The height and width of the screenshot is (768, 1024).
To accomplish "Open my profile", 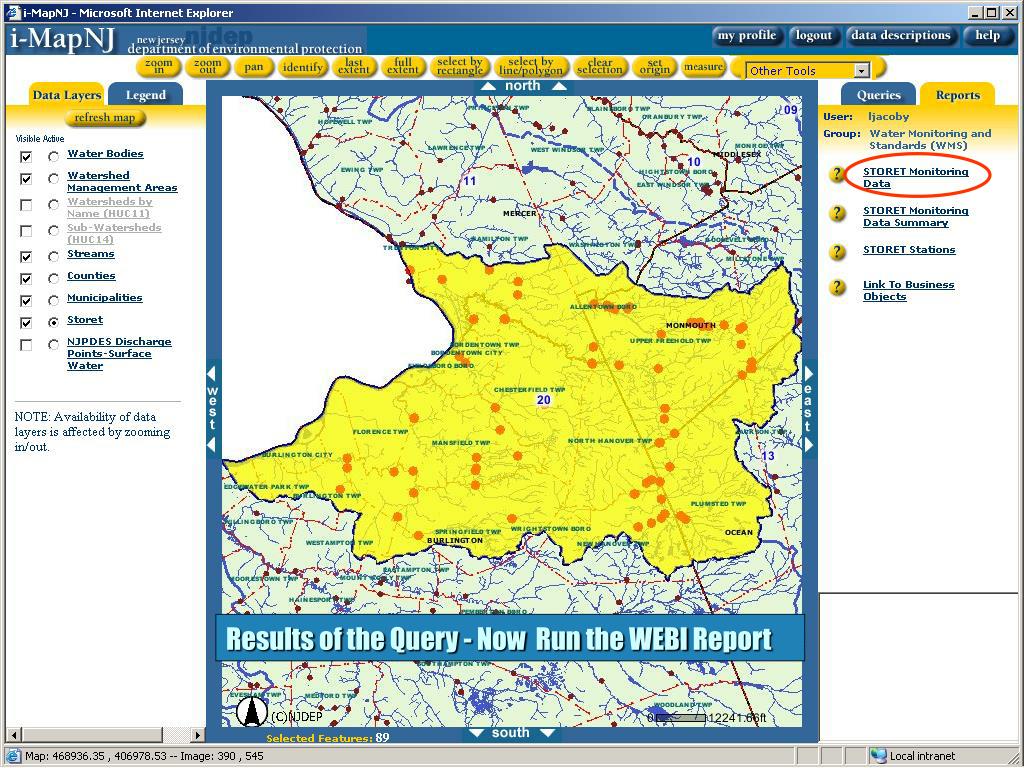I will 747,36.
